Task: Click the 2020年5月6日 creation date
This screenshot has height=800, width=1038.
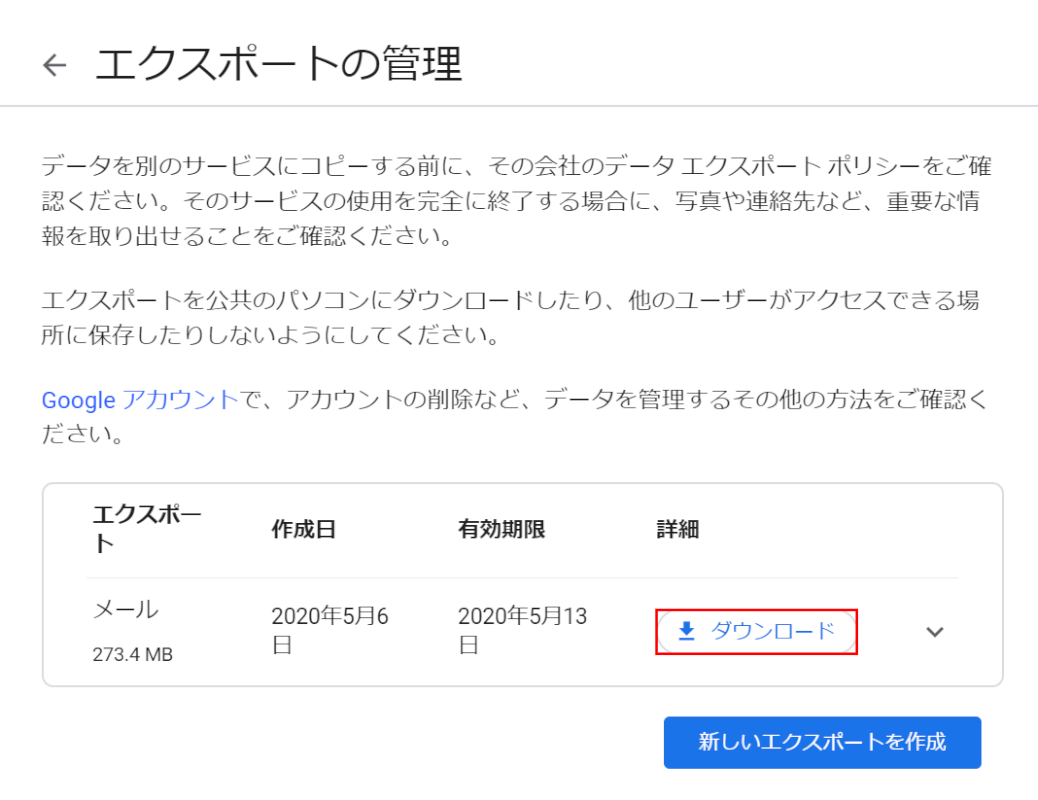Action: tap(329, 631)
